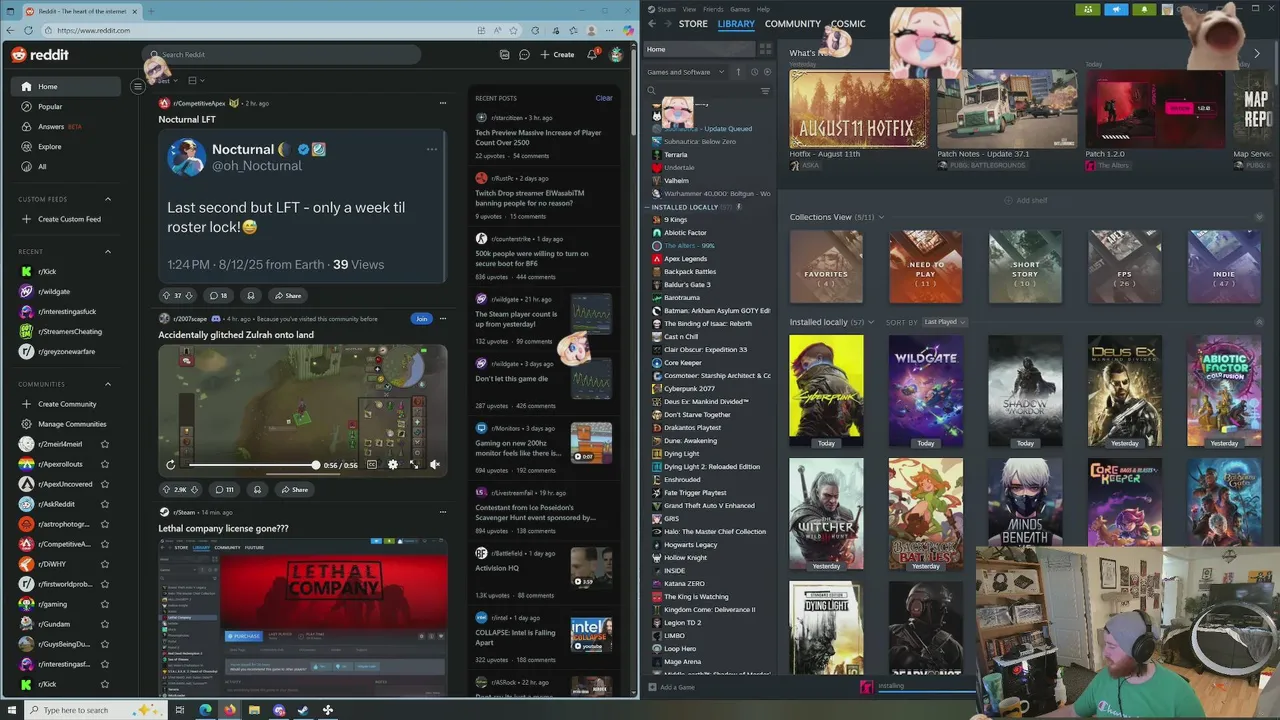Open Steam View menu
The width and height of the screenshot is (1280, 720).
pyautogui.click(x=690, y=9)
